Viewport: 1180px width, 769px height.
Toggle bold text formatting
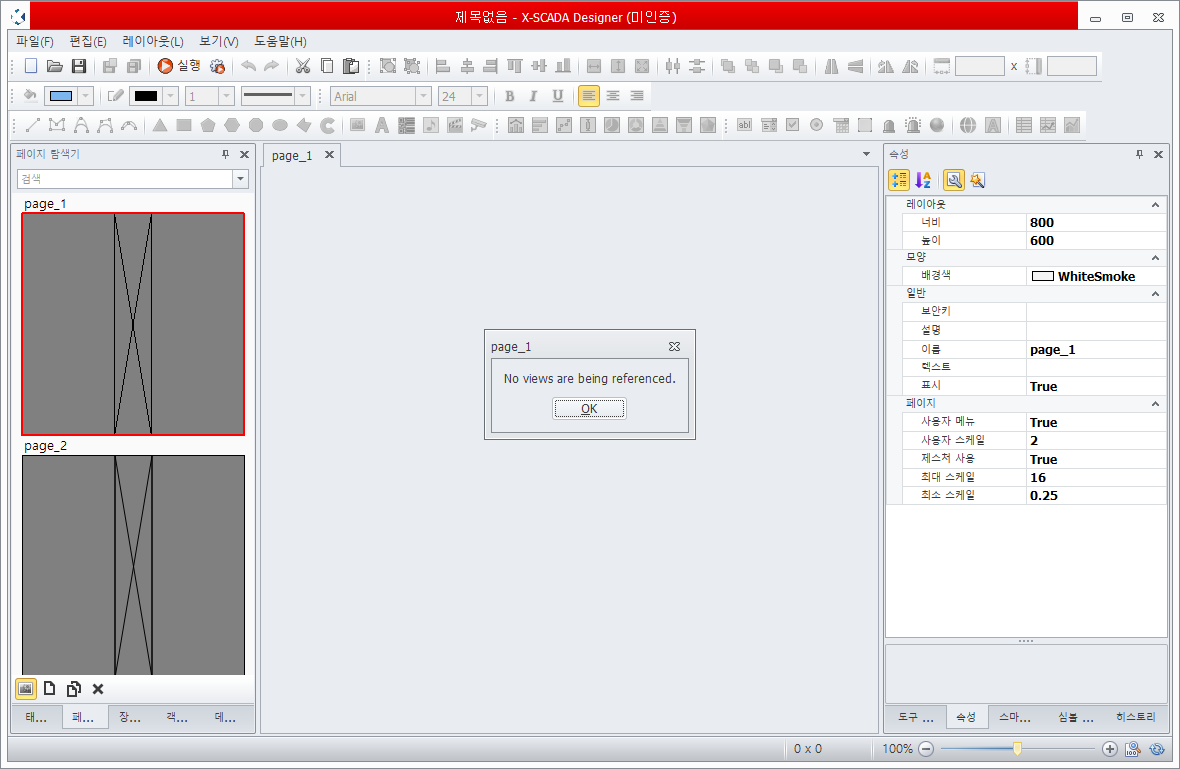pyautogui.click(x=509, y=96)
